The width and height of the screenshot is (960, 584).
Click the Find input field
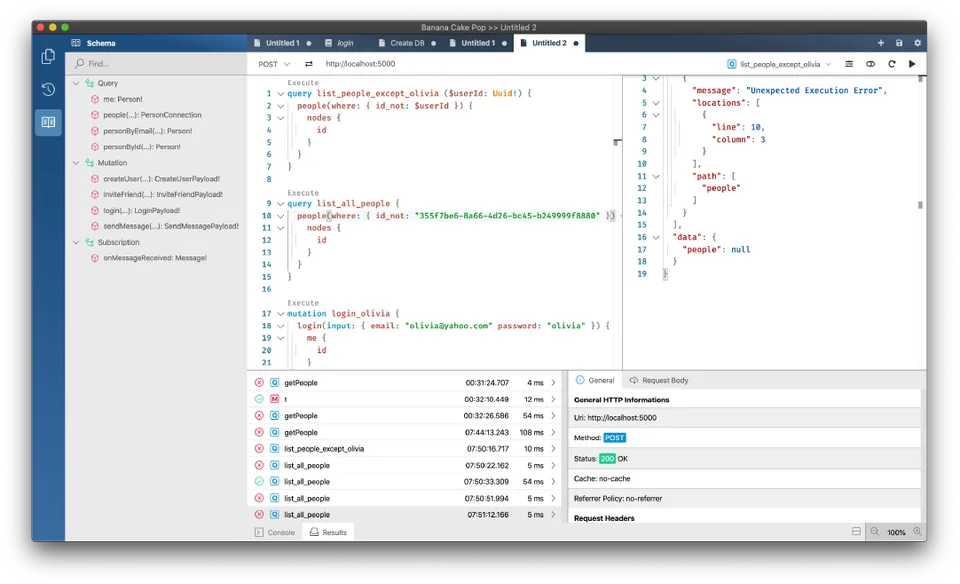coord(156,64)
